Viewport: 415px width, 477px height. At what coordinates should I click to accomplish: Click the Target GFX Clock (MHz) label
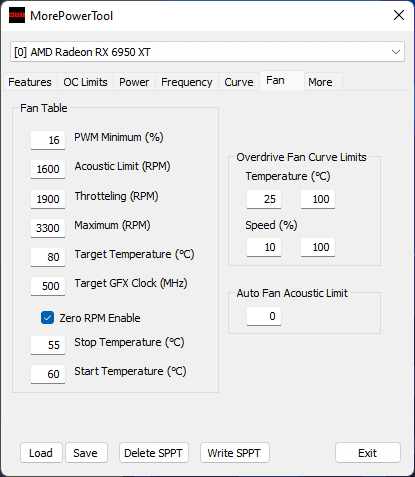(131, 283)
